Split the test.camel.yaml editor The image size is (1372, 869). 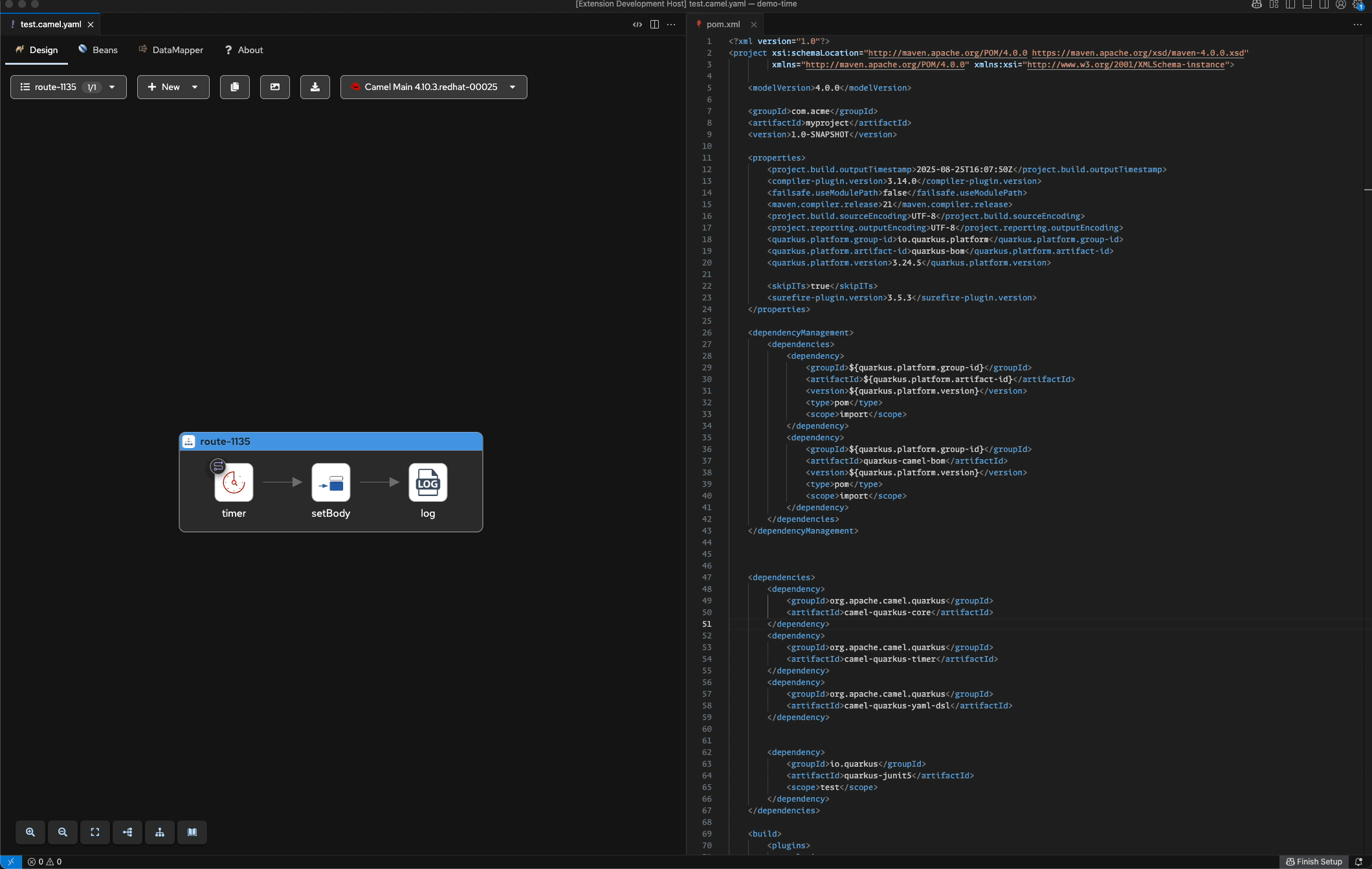pos(654,25)
